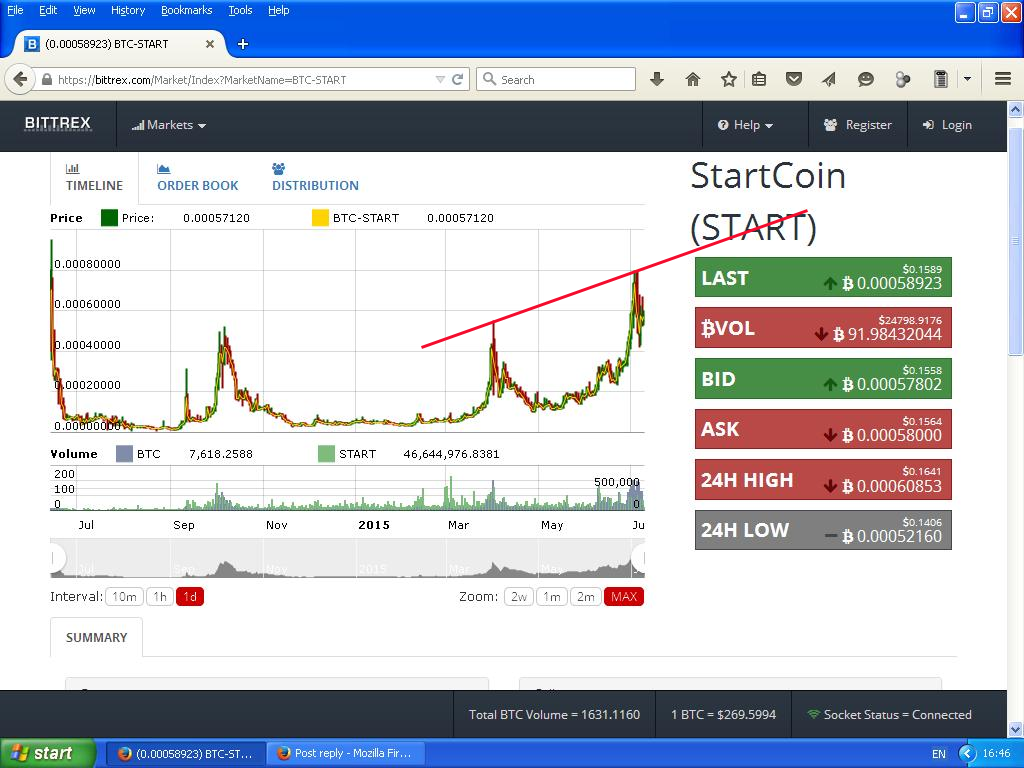Viewport: 1024px width, 768px height.
Task: Set interval to 1d
Action: point(190,596)
